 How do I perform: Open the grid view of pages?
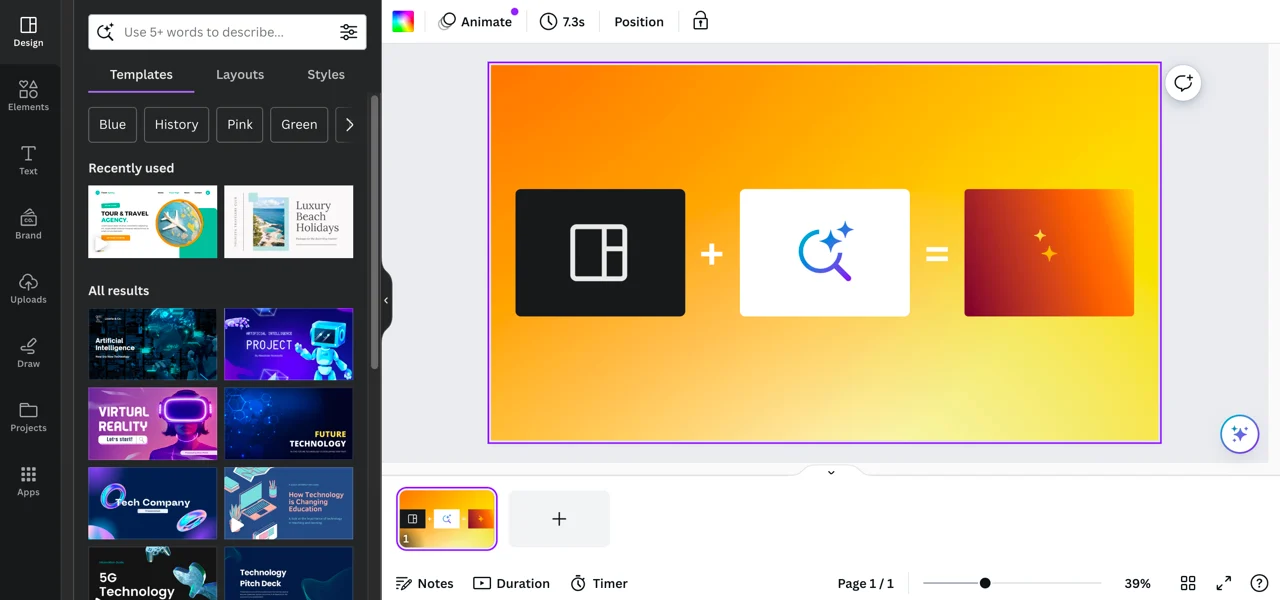1188,583
